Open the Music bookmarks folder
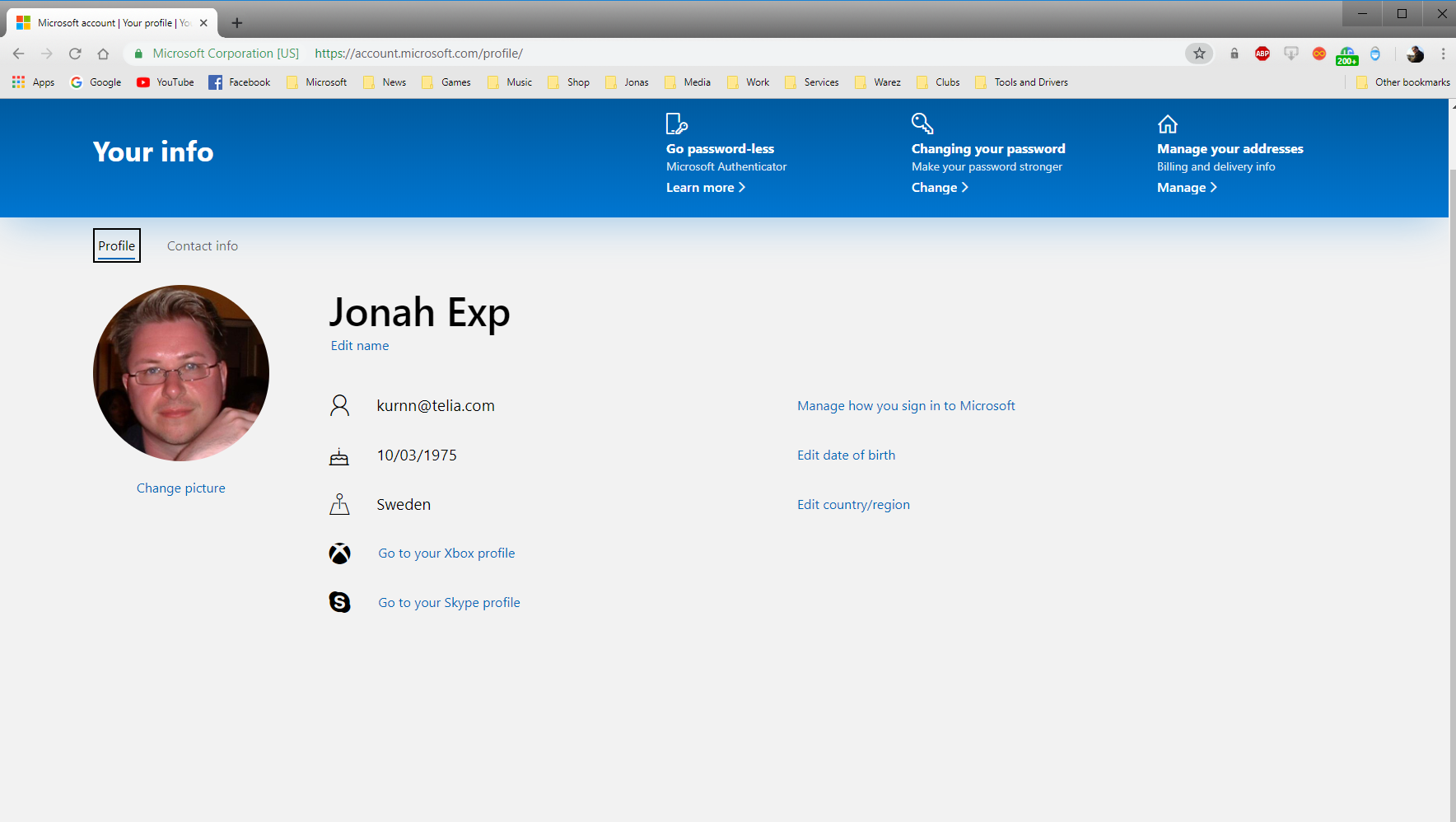 click(x=510, y=82)
